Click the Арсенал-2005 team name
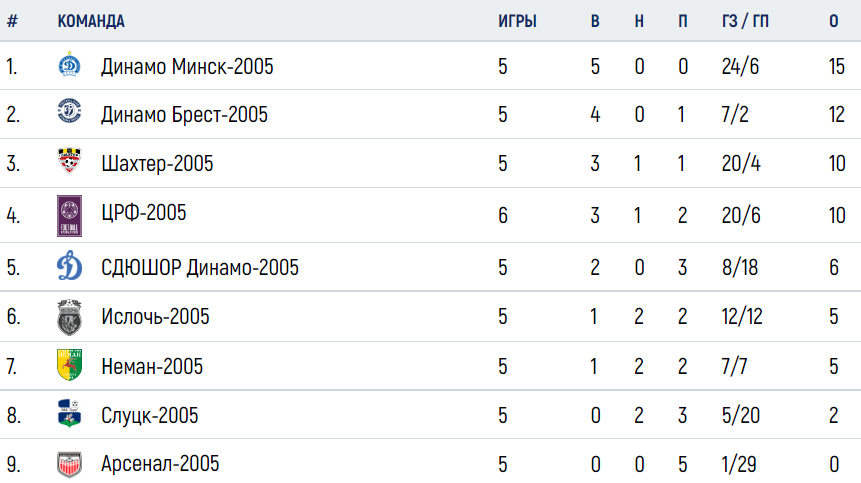The image size is (861, 483). pos(160,464)
